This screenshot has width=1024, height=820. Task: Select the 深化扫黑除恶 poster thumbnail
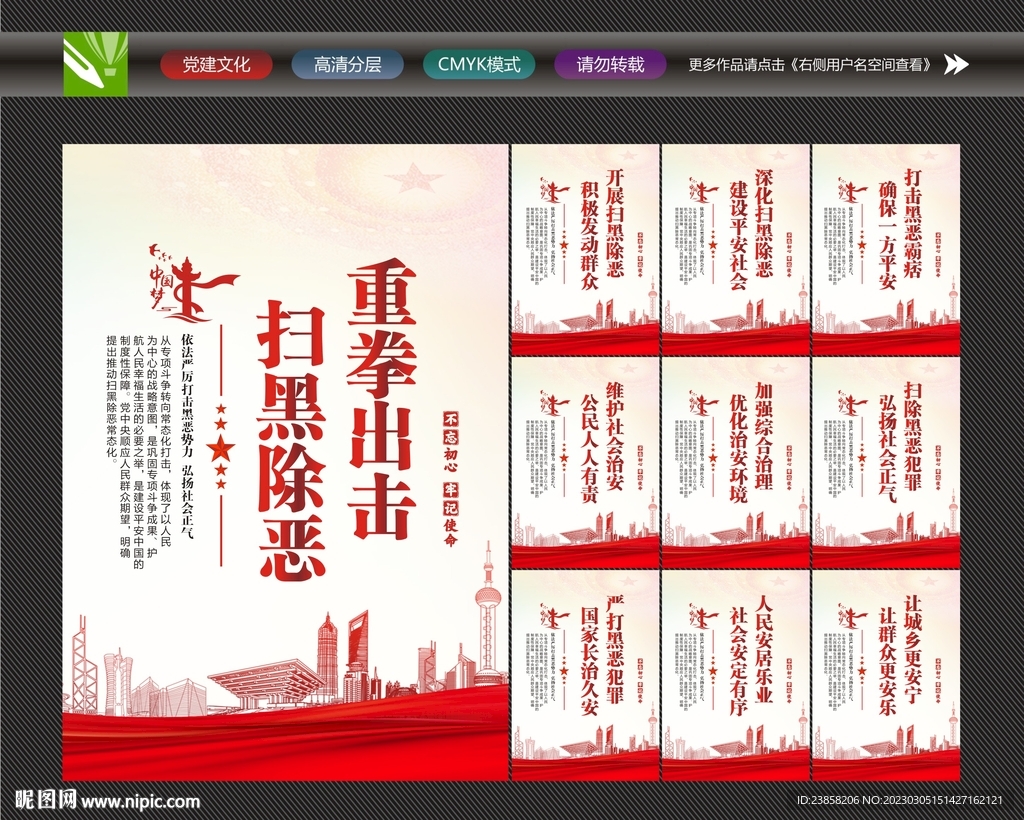(733, 250)
